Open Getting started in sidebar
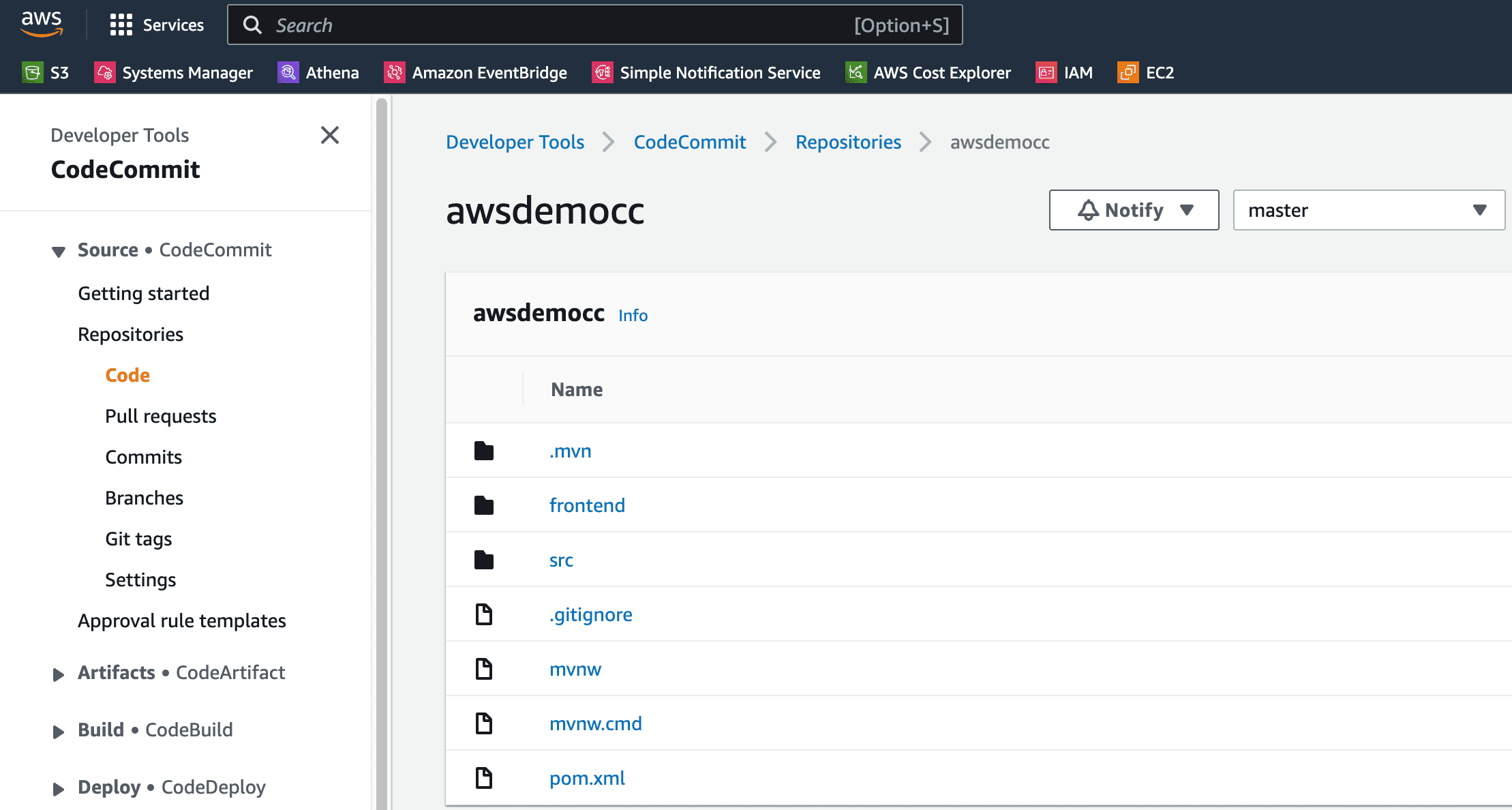This screenshot has height=810, width=1512. [x=144, y=293]
